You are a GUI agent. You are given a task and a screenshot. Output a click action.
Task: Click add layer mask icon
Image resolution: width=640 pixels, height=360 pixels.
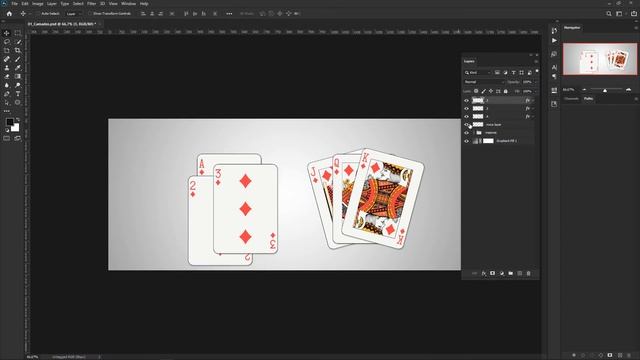493,273
